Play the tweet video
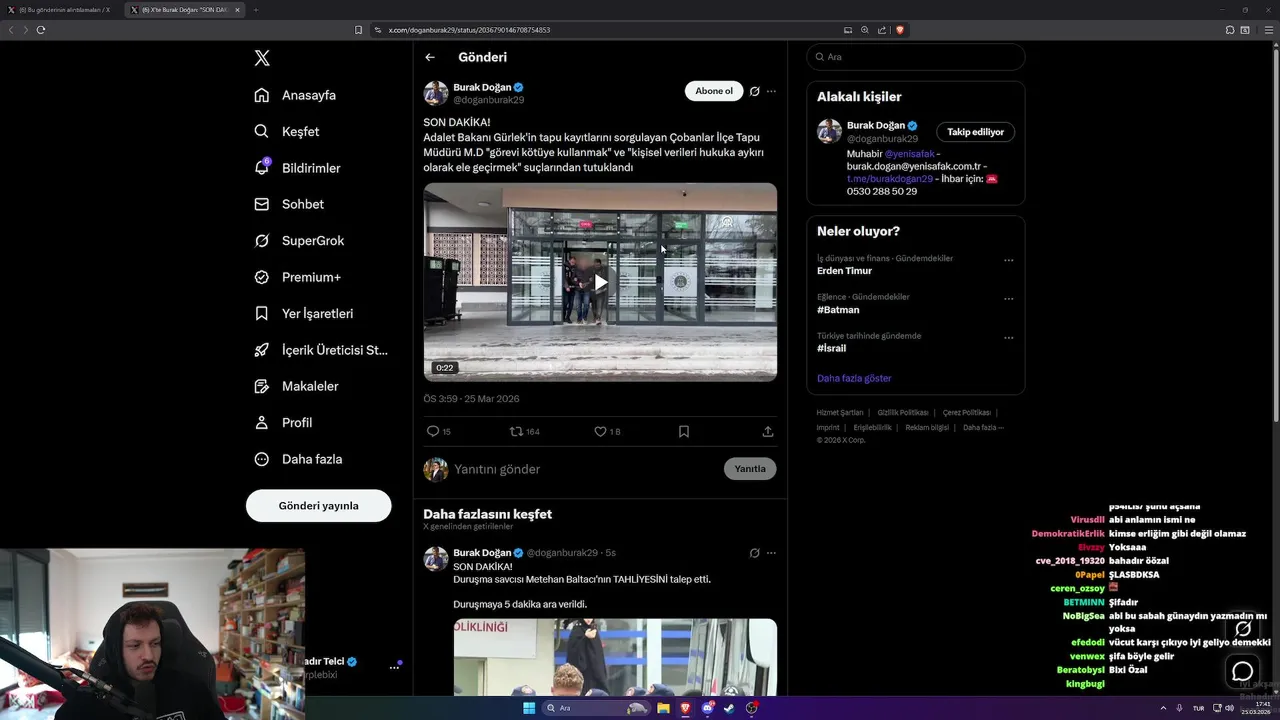Viewport: 1280px width, 720px height. tap(600, 282)
